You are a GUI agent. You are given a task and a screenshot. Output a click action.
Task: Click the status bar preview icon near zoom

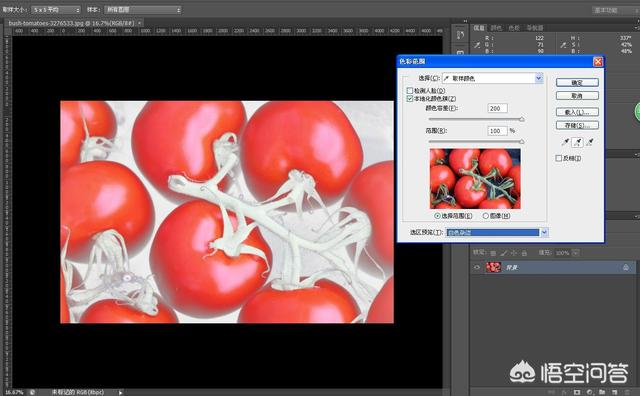click(x=32, y=392)
